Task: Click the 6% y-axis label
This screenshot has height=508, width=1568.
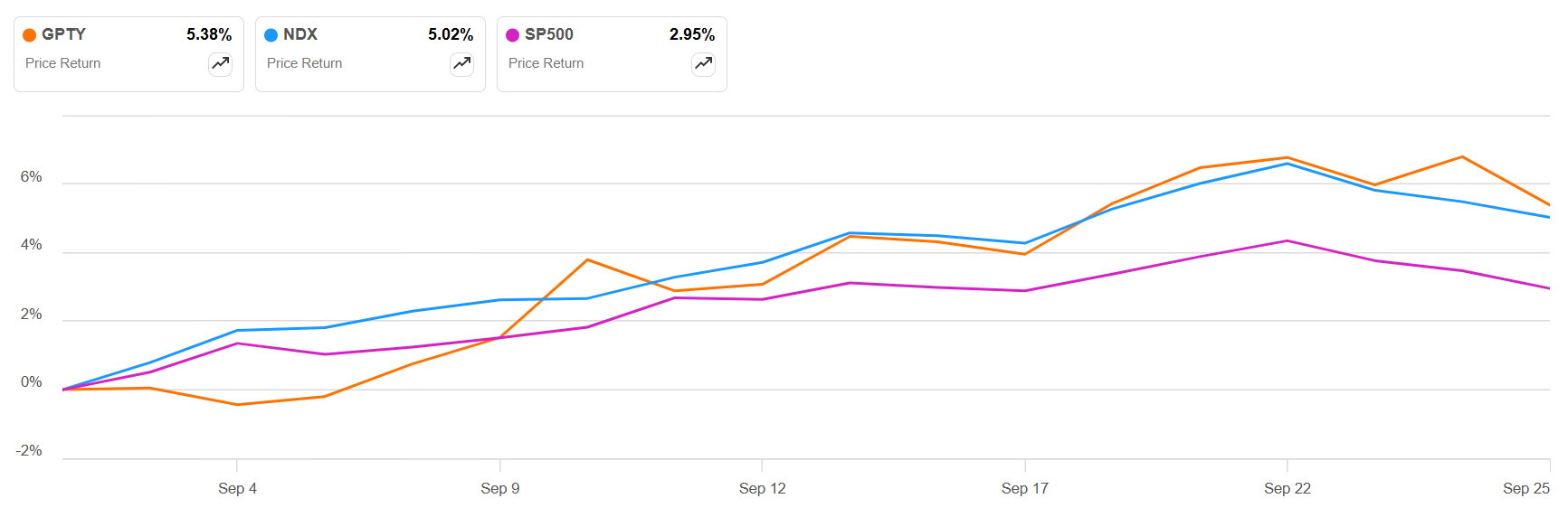Action: (x=32, y=177)
